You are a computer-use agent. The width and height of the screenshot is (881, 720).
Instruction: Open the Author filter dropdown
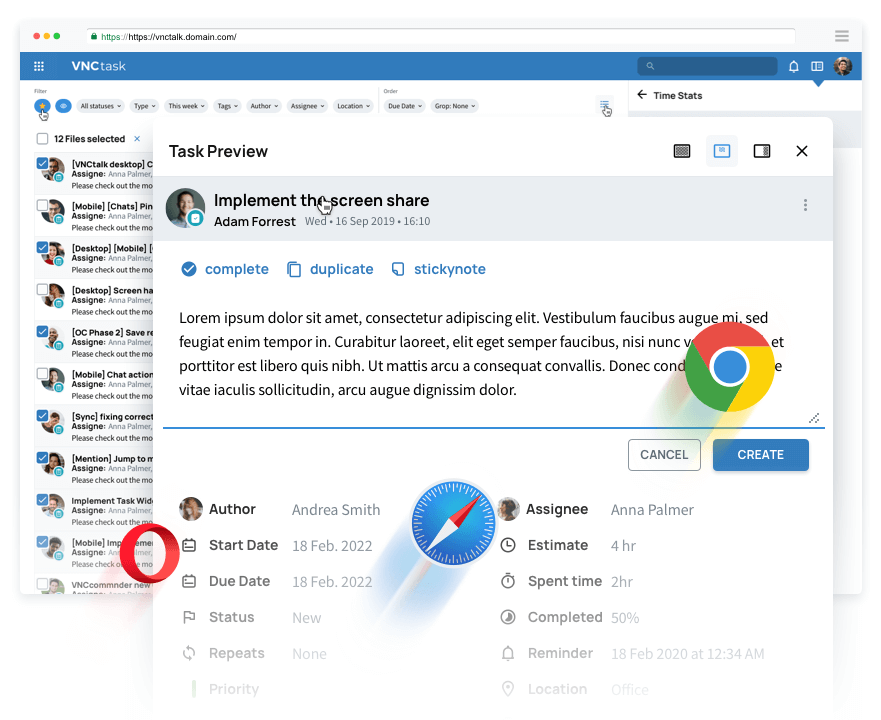(x=264, y=106)
